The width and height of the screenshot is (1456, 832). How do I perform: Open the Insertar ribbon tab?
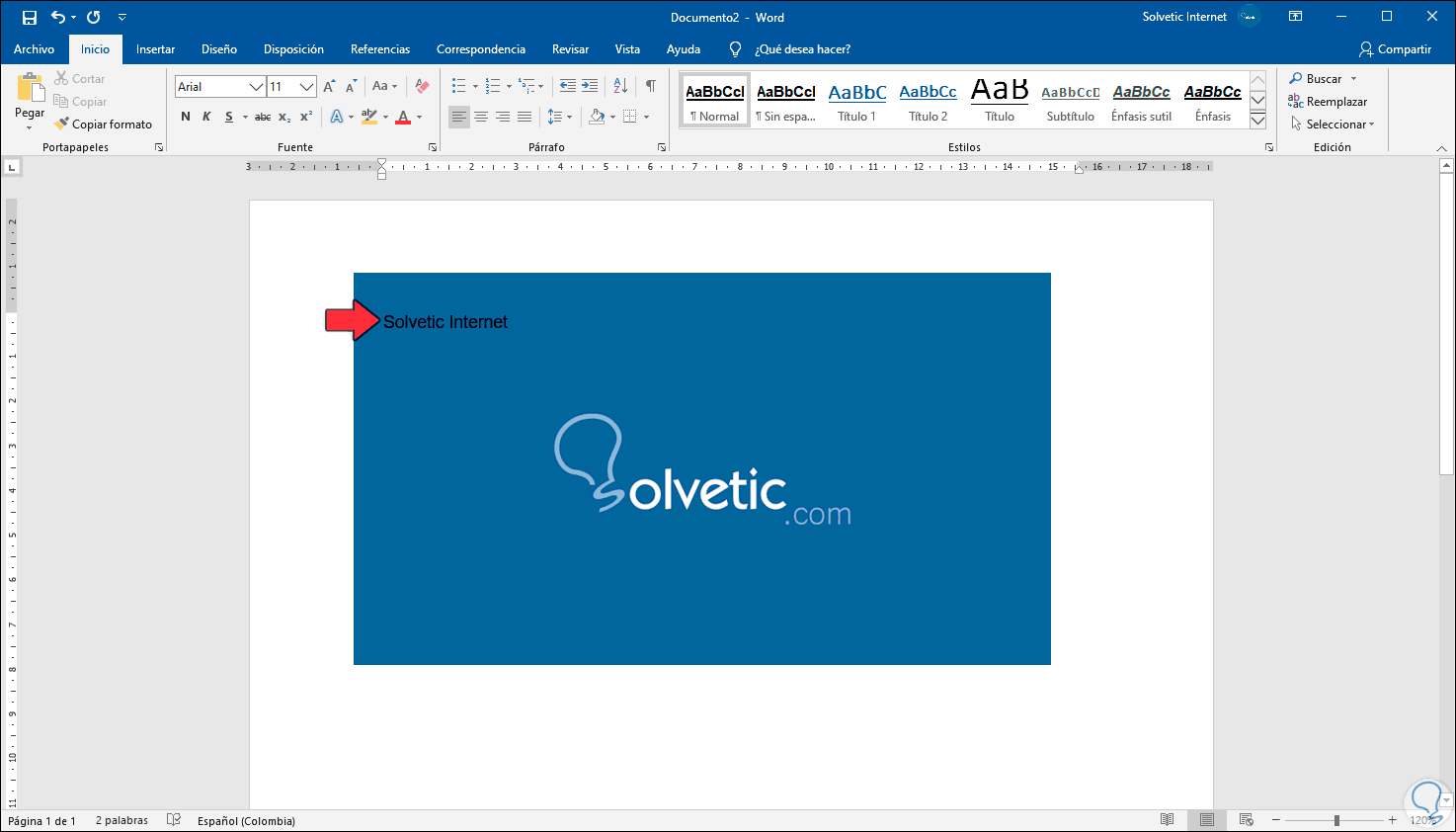click(x=155, y=49)
